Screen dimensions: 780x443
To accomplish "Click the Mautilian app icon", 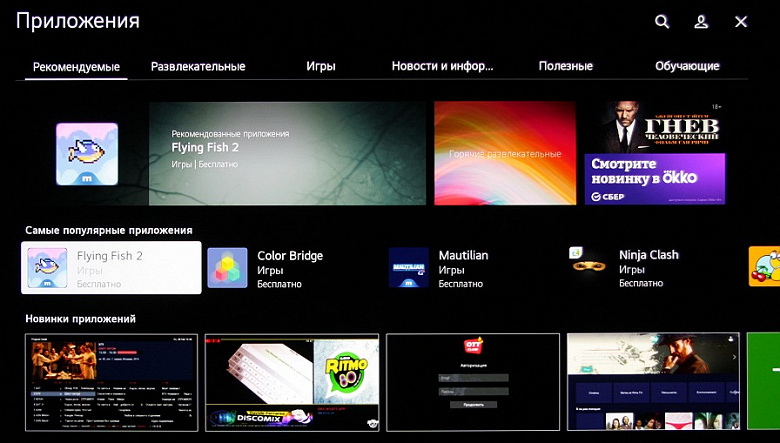I will coord(408,267).
